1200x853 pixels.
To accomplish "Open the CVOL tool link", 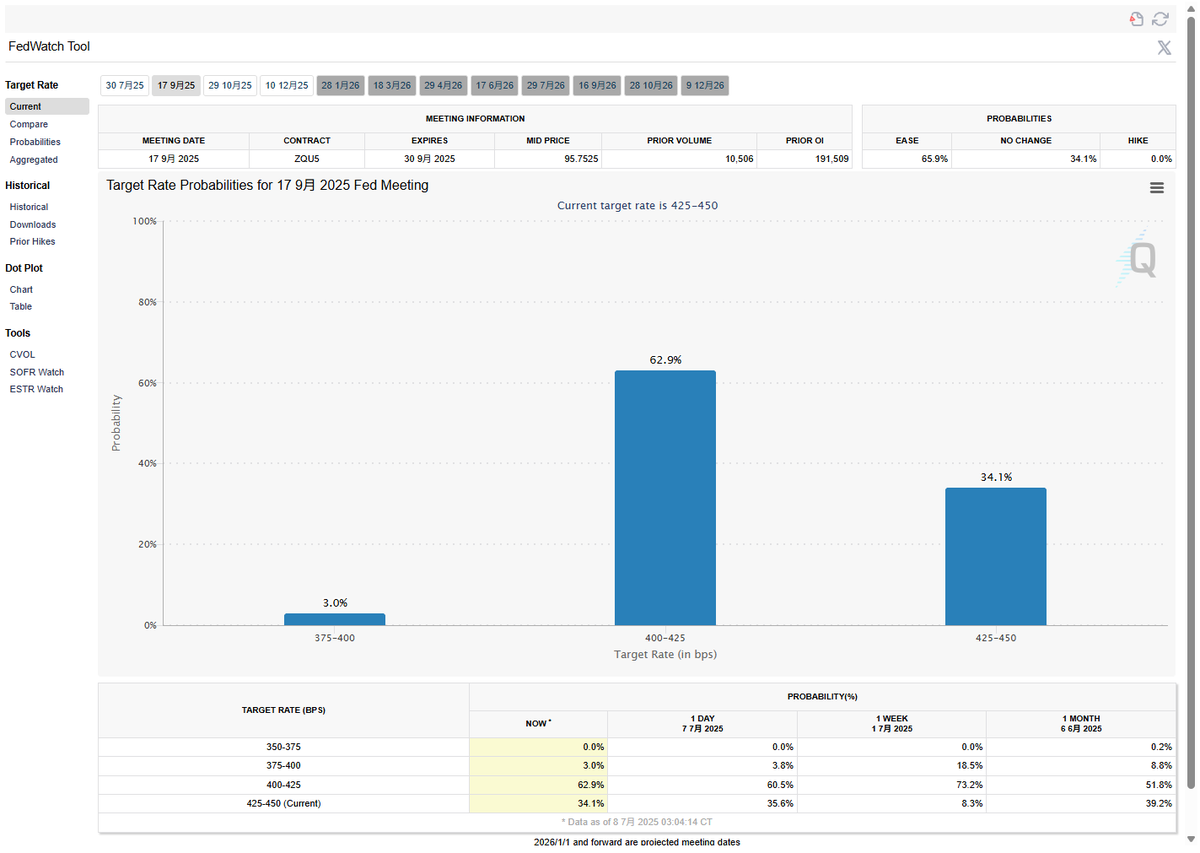I will [22, 355].
